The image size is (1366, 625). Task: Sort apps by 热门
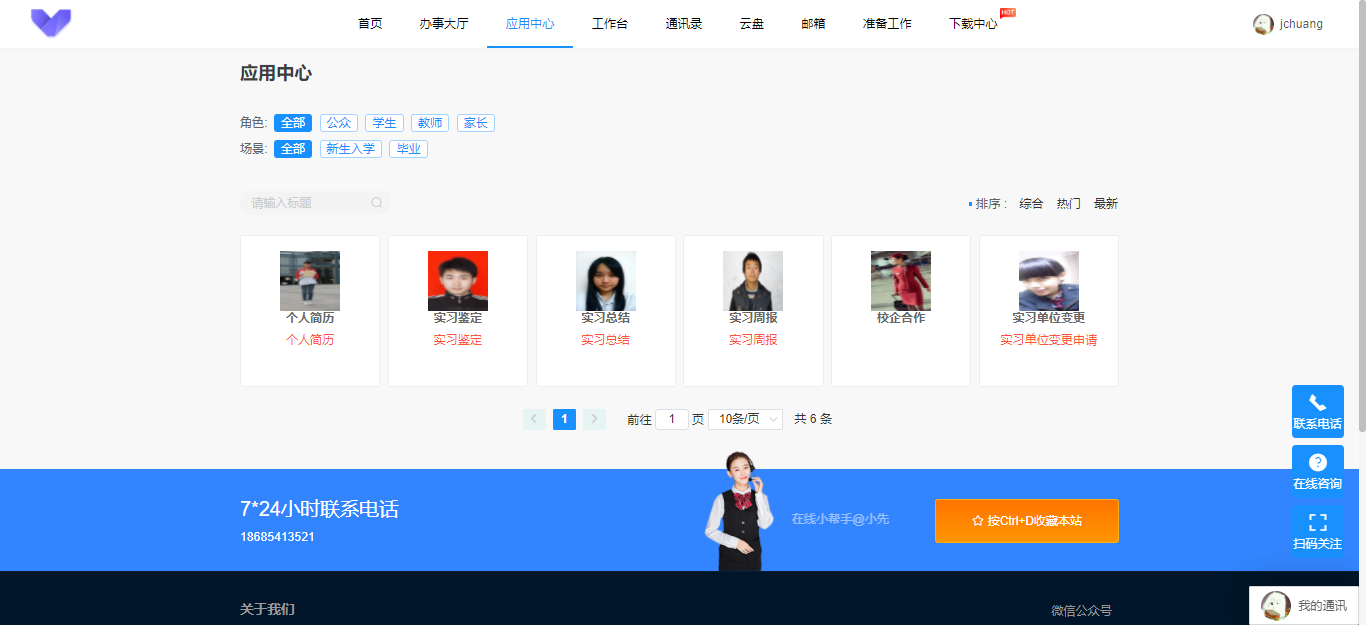1069,204
